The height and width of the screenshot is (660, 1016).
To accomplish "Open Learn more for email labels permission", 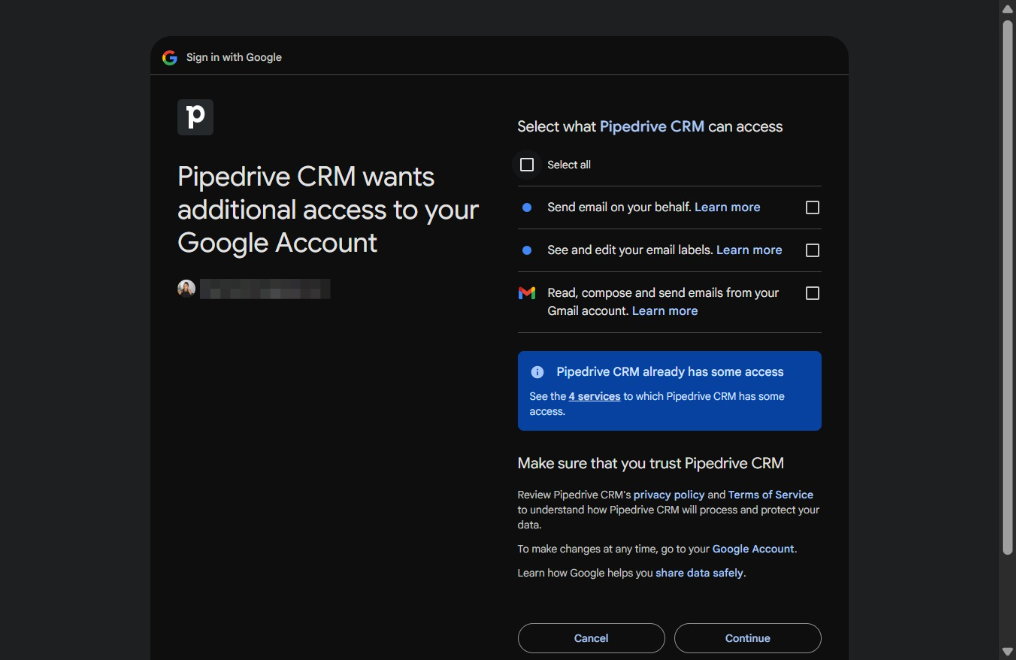I will [x=749, y=250].
